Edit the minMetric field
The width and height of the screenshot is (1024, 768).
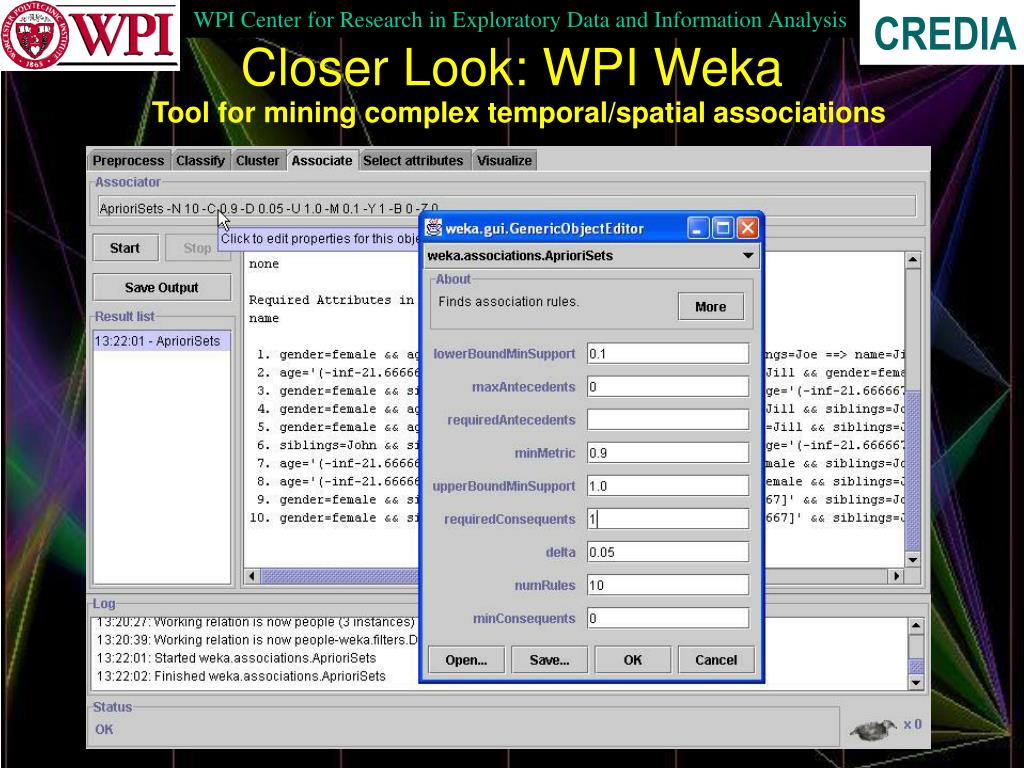tap(667, 453)
